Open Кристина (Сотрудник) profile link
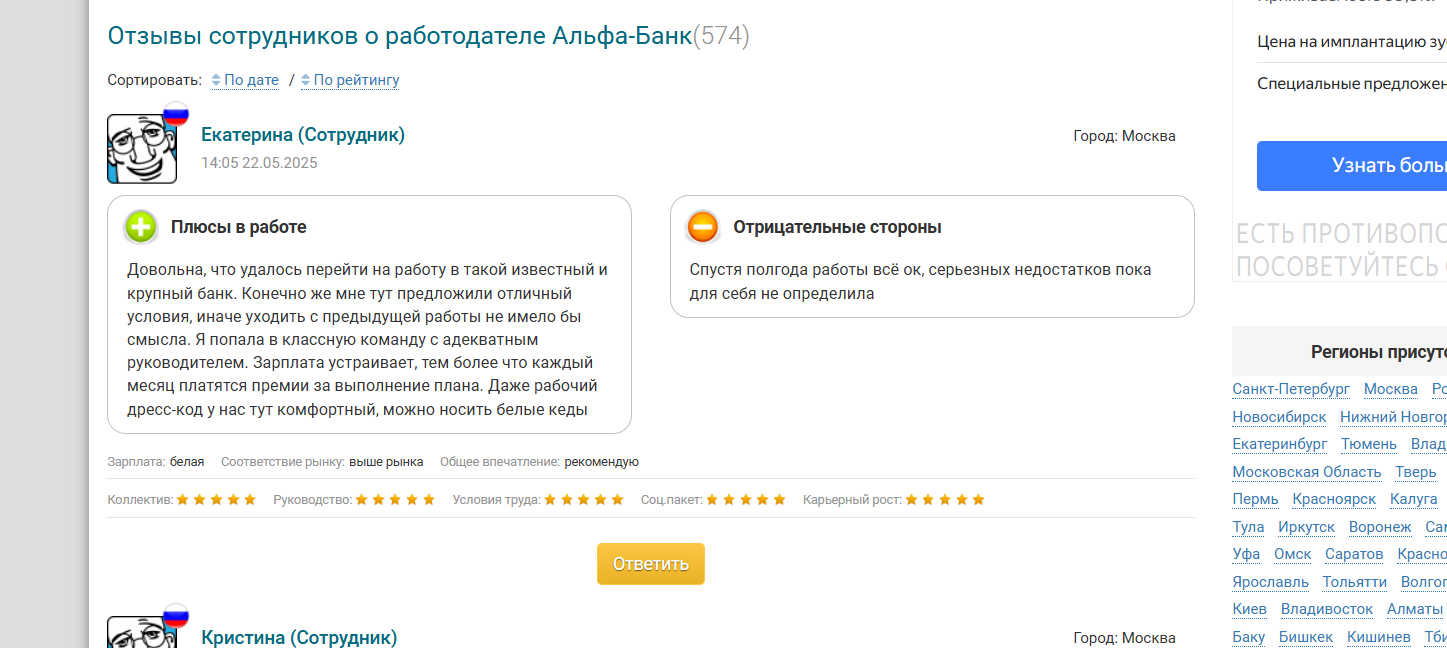 (x=299, y=637)
